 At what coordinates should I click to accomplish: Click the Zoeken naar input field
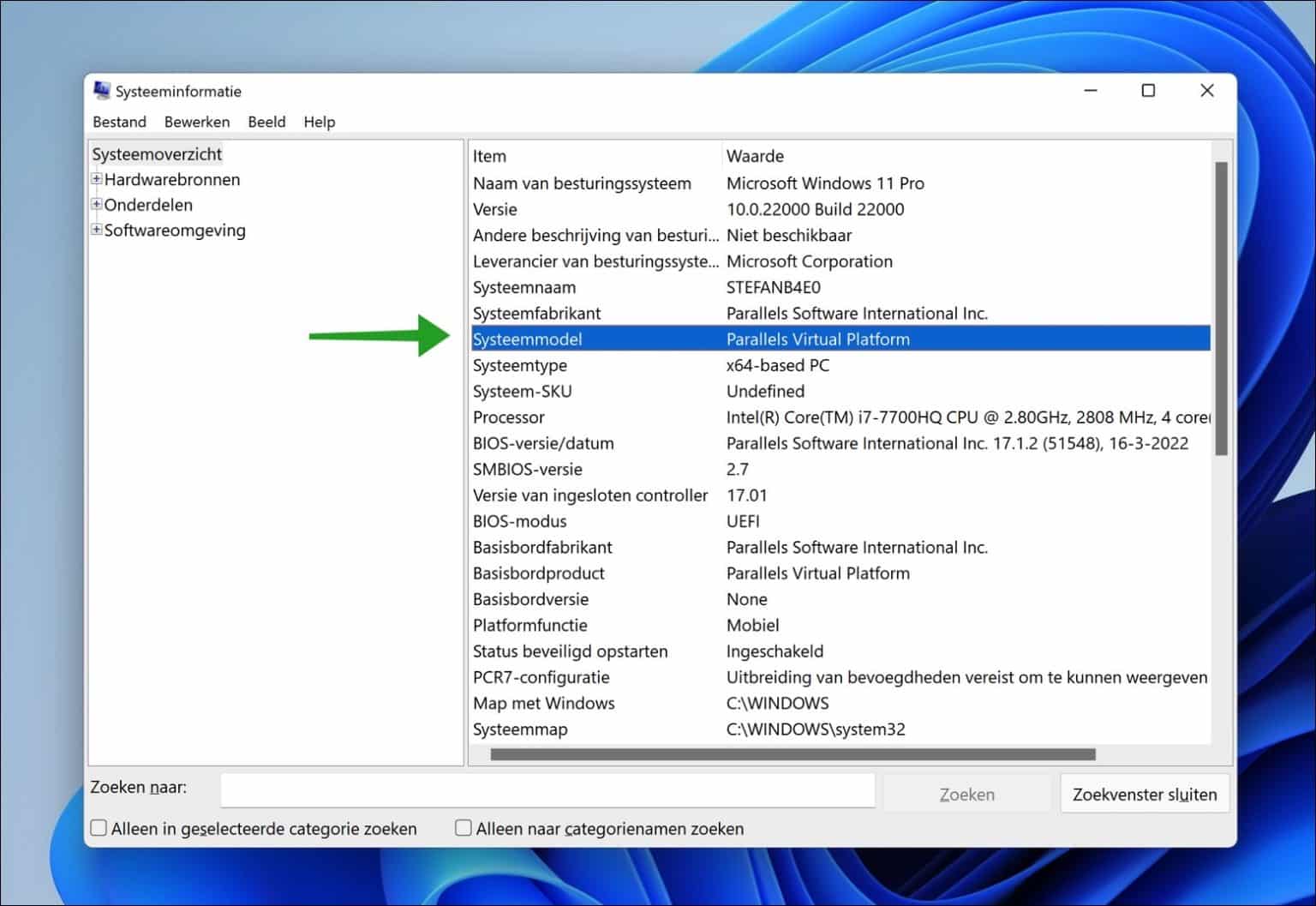click(x=547, y=790)
